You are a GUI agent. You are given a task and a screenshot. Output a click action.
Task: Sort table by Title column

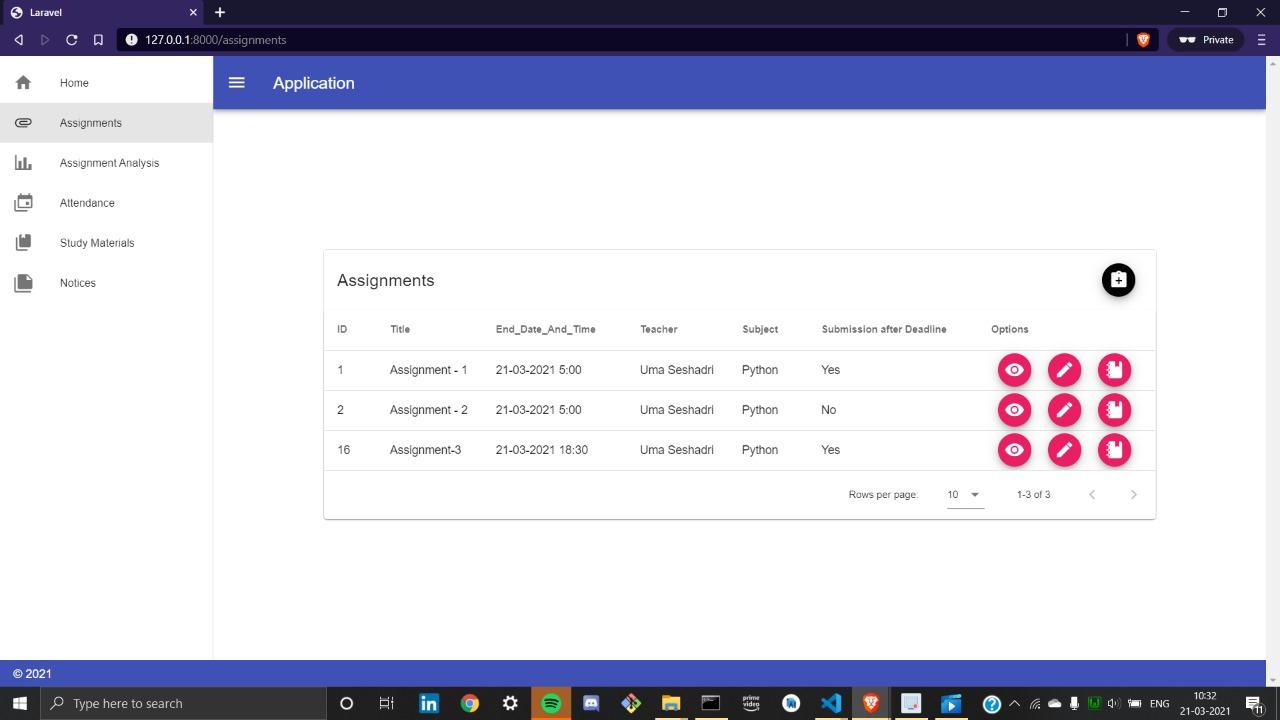[x=400, y=329]
